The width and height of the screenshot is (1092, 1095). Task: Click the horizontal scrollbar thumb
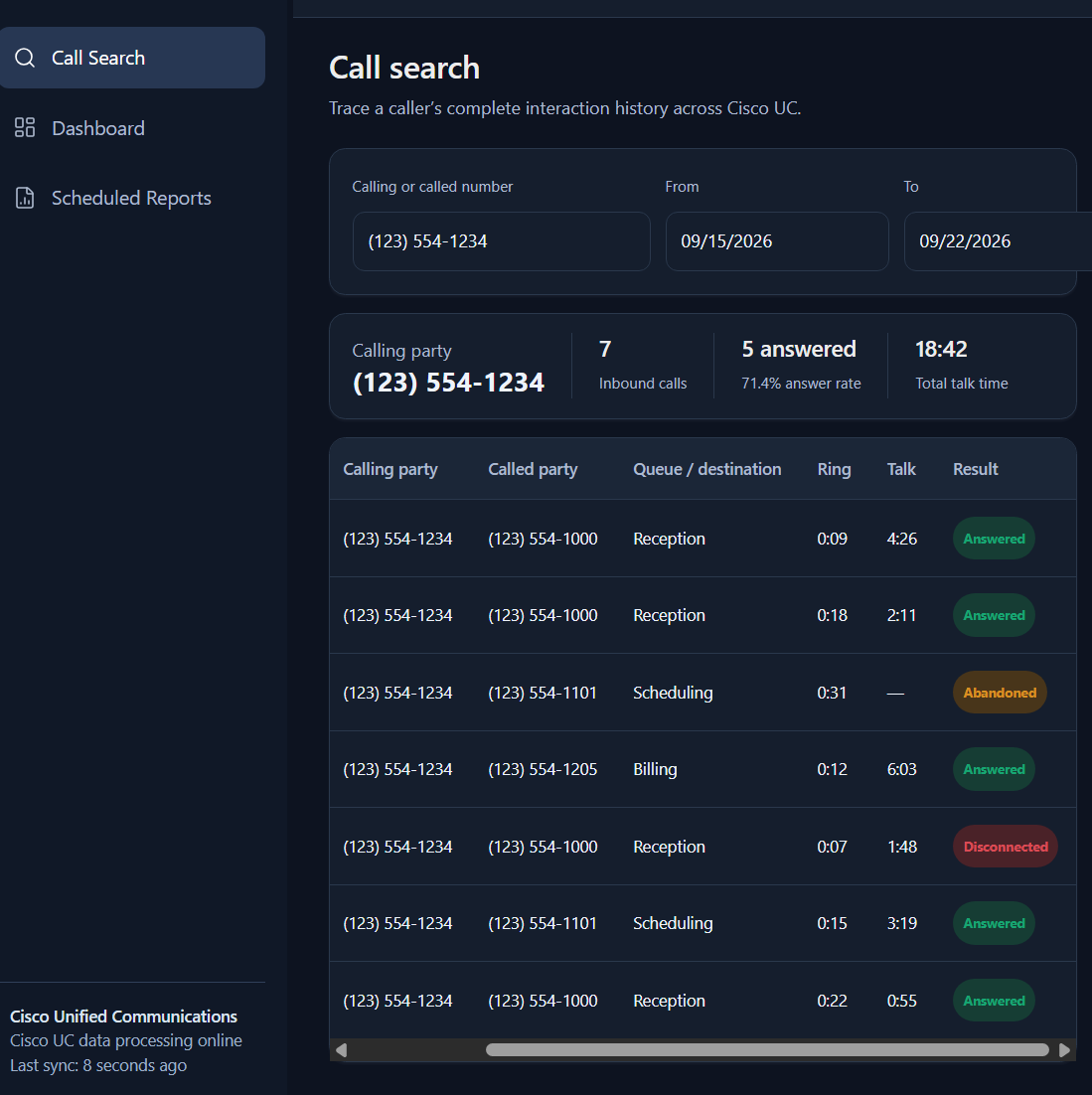tap(767, 1050)
